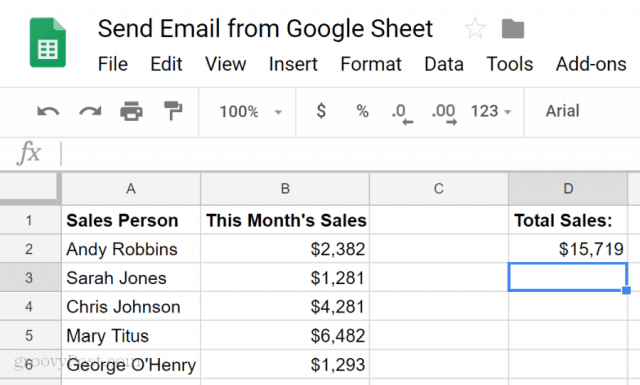Open the Google Sheets home icon

[x=48, y=42]
